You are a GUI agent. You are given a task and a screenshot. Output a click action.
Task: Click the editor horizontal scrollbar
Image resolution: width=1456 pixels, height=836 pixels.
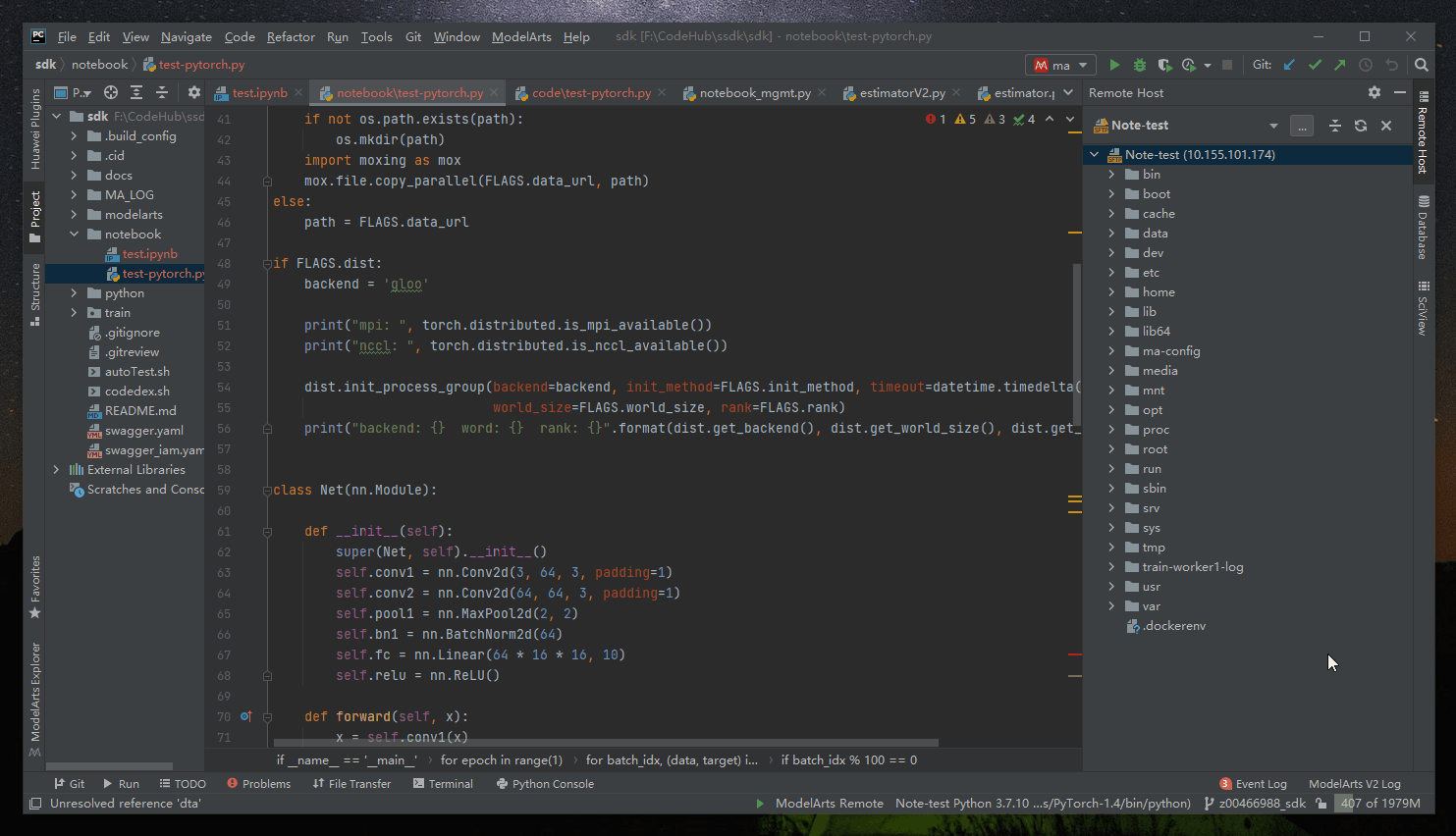tap(605, 743)
